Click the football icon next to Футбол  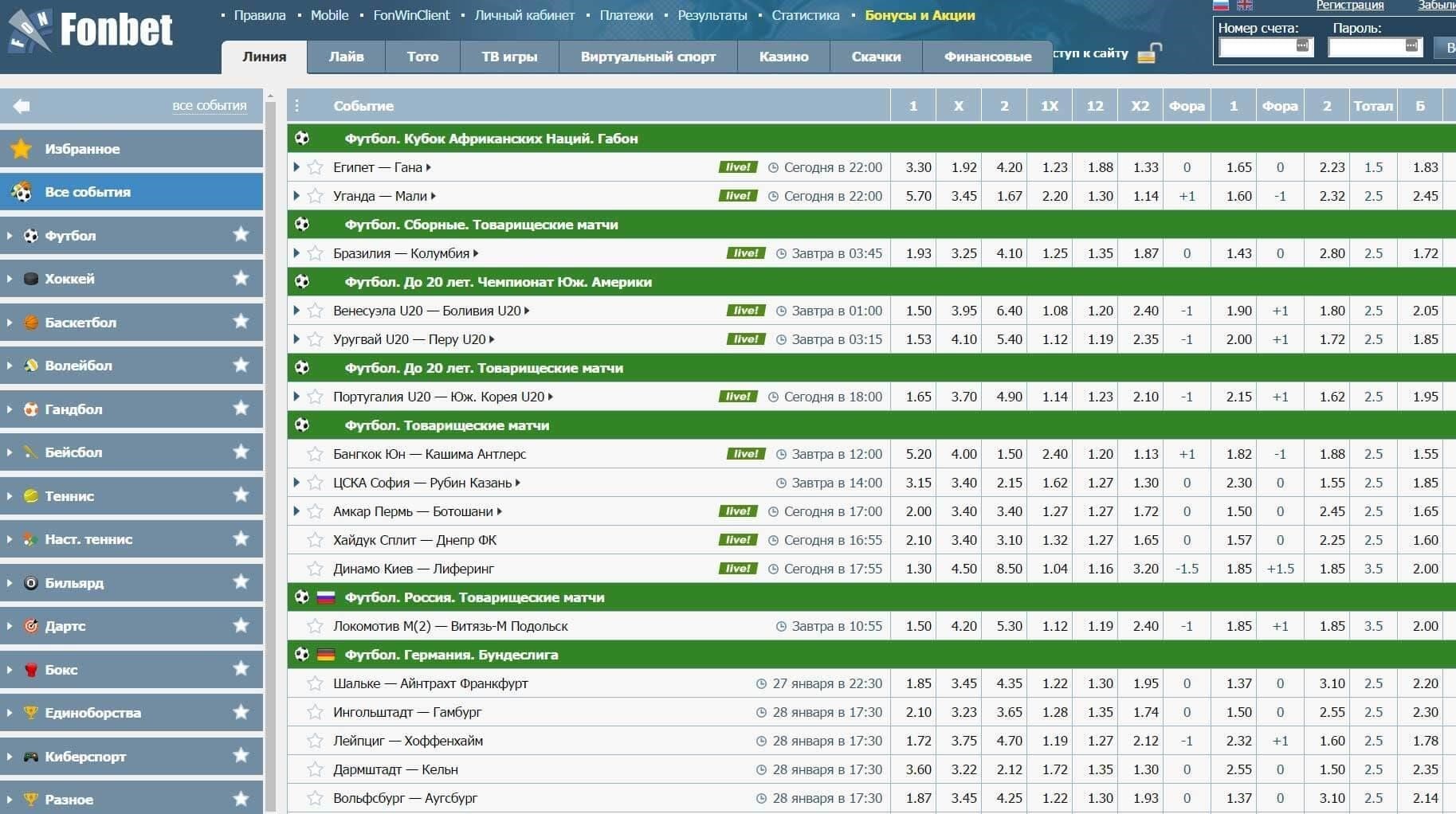[31, 236]
